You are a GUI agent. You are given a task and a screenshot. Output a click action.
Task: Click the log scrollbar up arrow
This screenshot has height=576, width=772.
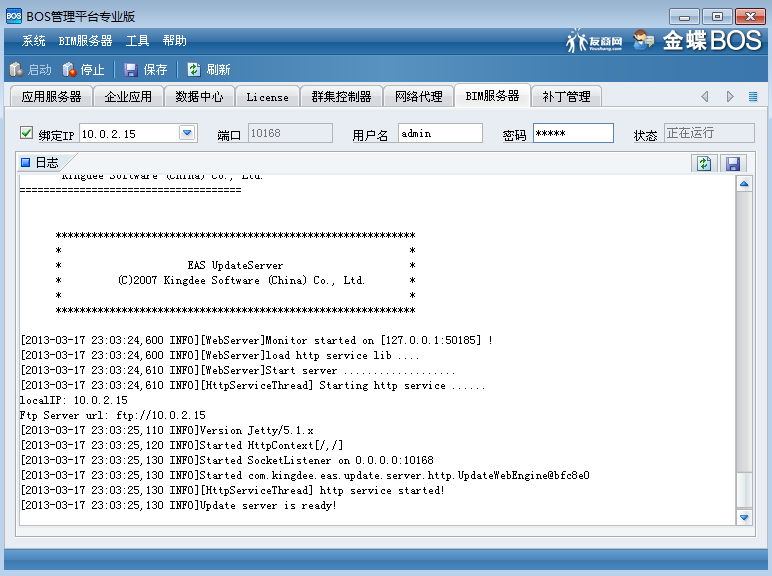(744, 184)
